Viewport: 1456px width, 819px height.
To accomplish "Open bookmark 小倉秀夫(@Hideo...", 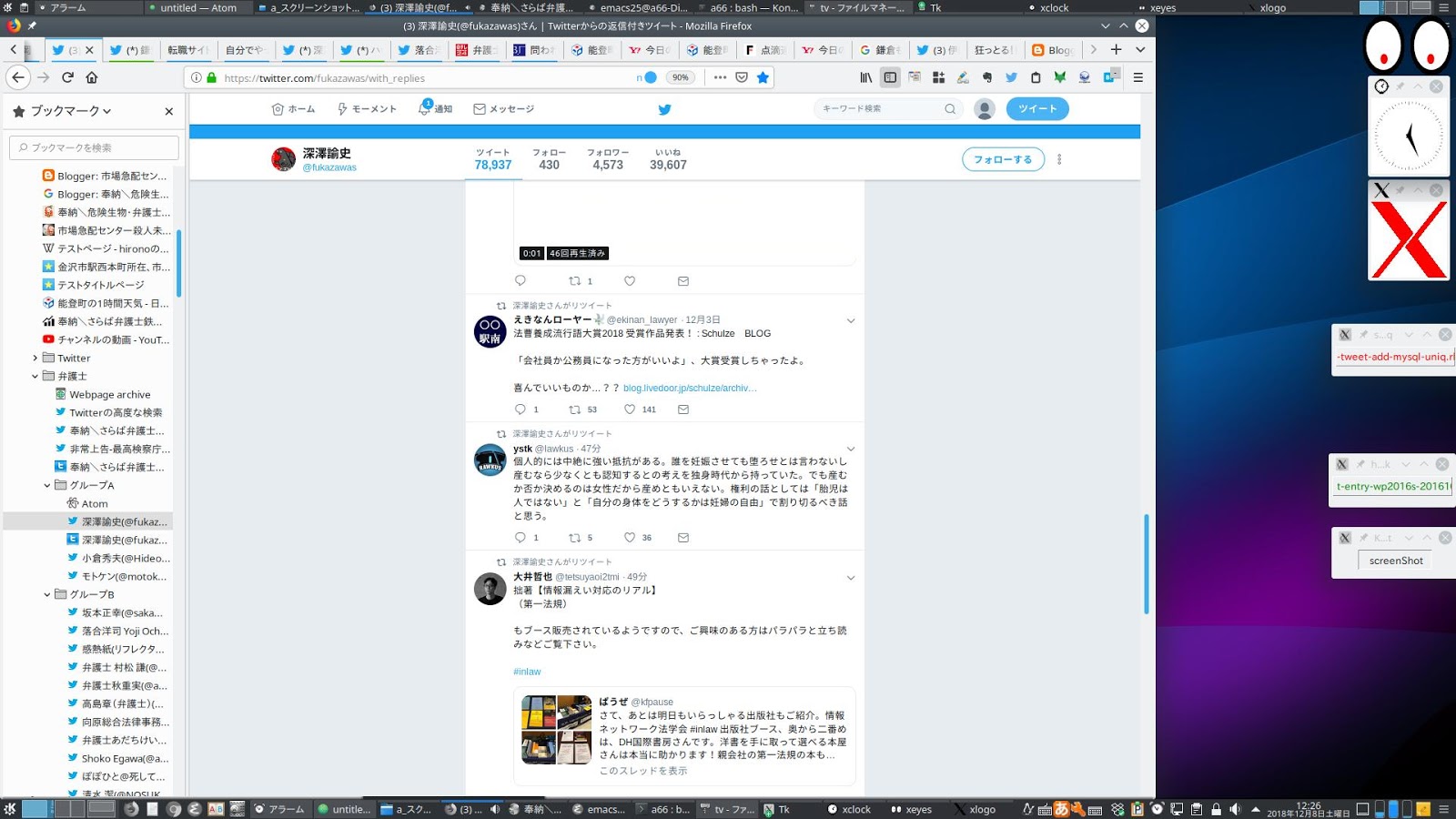I will point(118,558).
